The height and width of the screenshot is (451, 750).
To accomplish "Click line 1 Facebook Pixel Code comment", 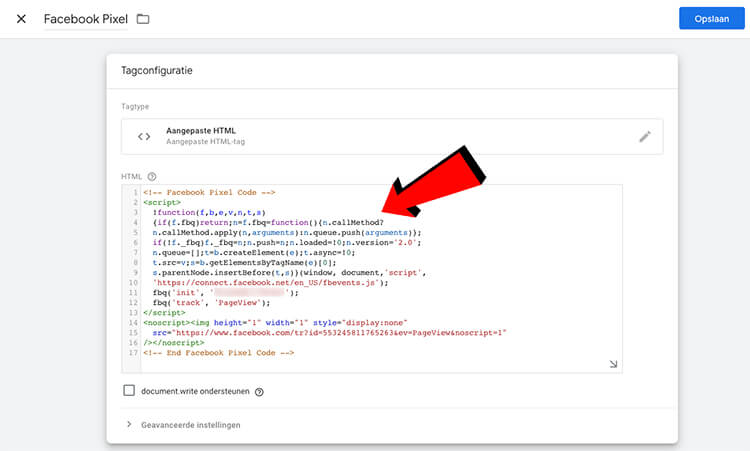I will click(x=209, y=192).
